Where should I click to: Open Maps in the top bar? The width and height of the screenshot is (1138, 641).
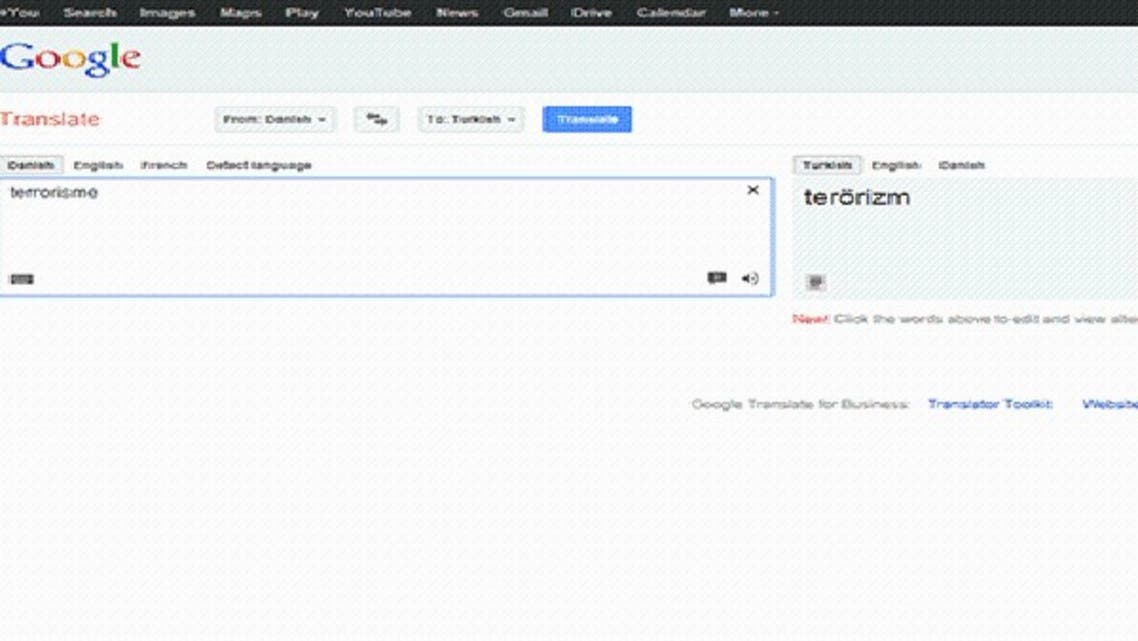[240, 12]
